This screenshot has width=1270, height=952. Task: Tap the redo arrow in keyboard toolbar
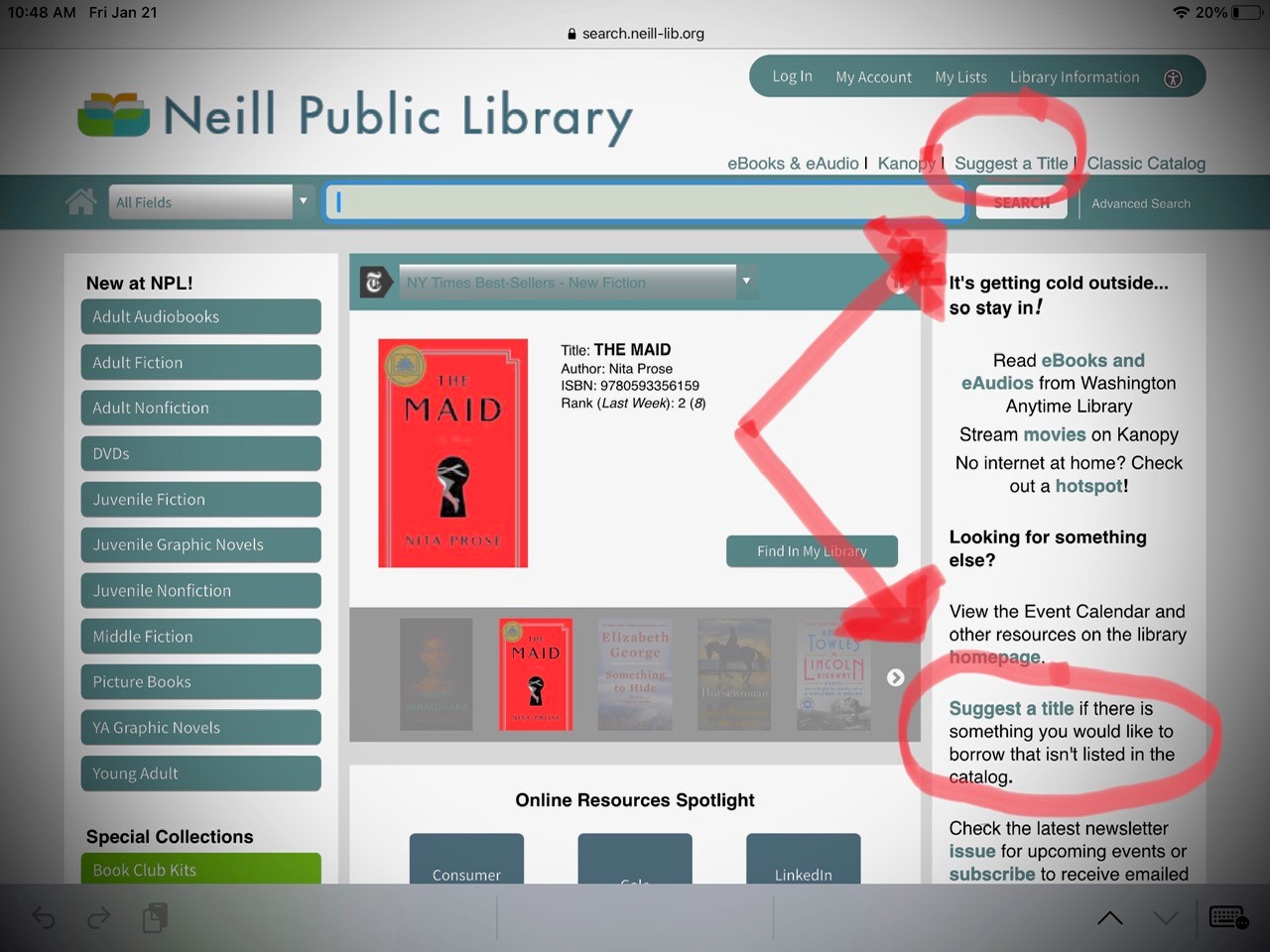[x=99, y=918]
